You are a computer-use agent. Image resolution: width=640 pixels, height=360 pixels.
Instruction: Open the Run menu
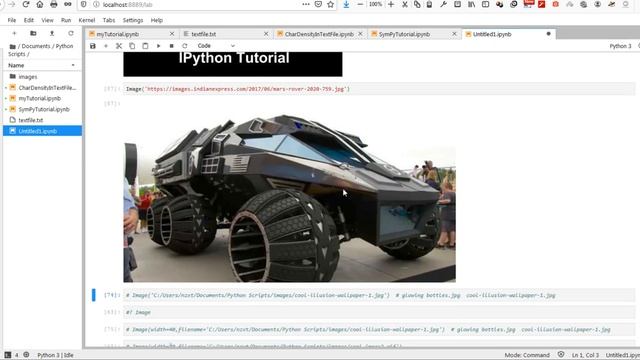[66, 20]
